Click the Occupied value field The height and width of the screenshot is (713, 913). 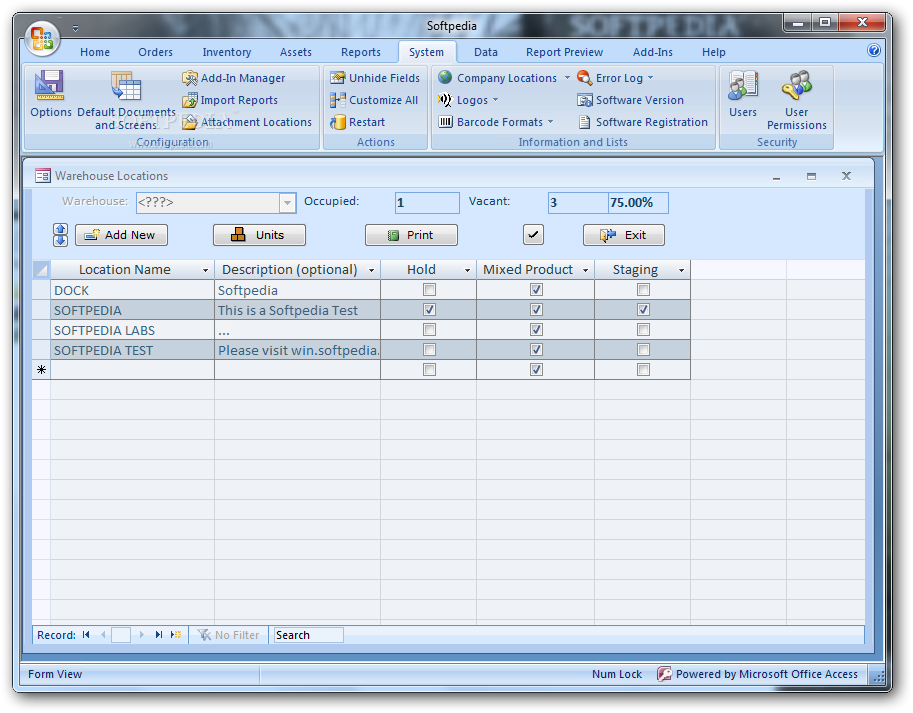(427, 203)
